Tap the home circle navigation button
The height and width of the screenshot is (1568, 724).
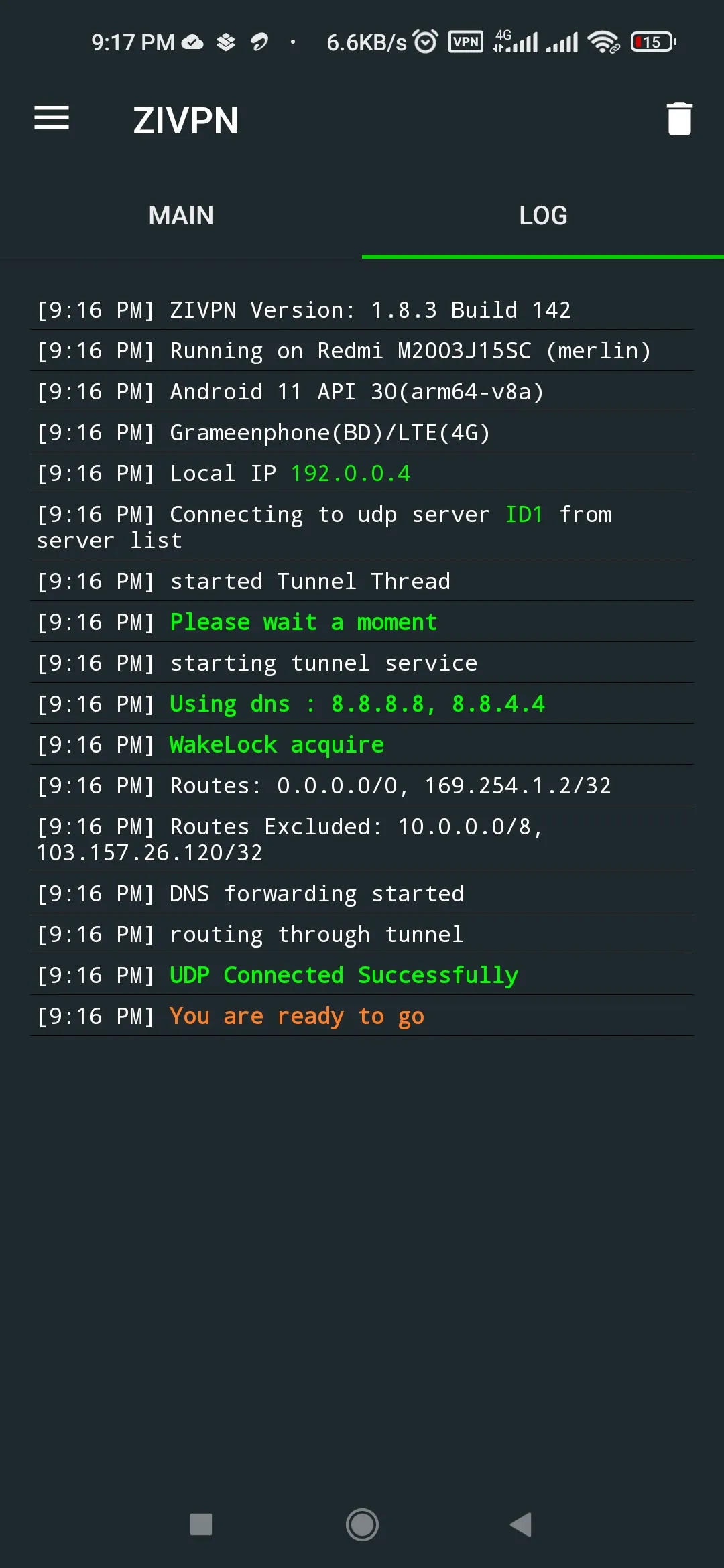tap(362, 1523)
